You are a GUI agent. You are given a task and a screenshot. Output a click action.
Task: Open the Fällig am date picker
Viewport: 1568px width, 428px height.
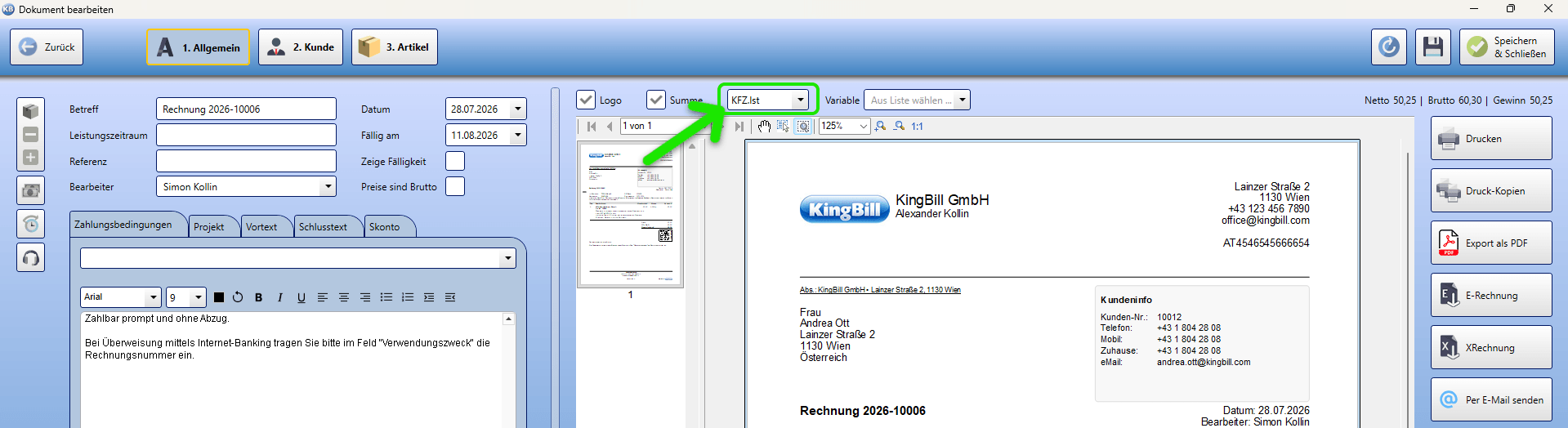click(x=518, y=135)
